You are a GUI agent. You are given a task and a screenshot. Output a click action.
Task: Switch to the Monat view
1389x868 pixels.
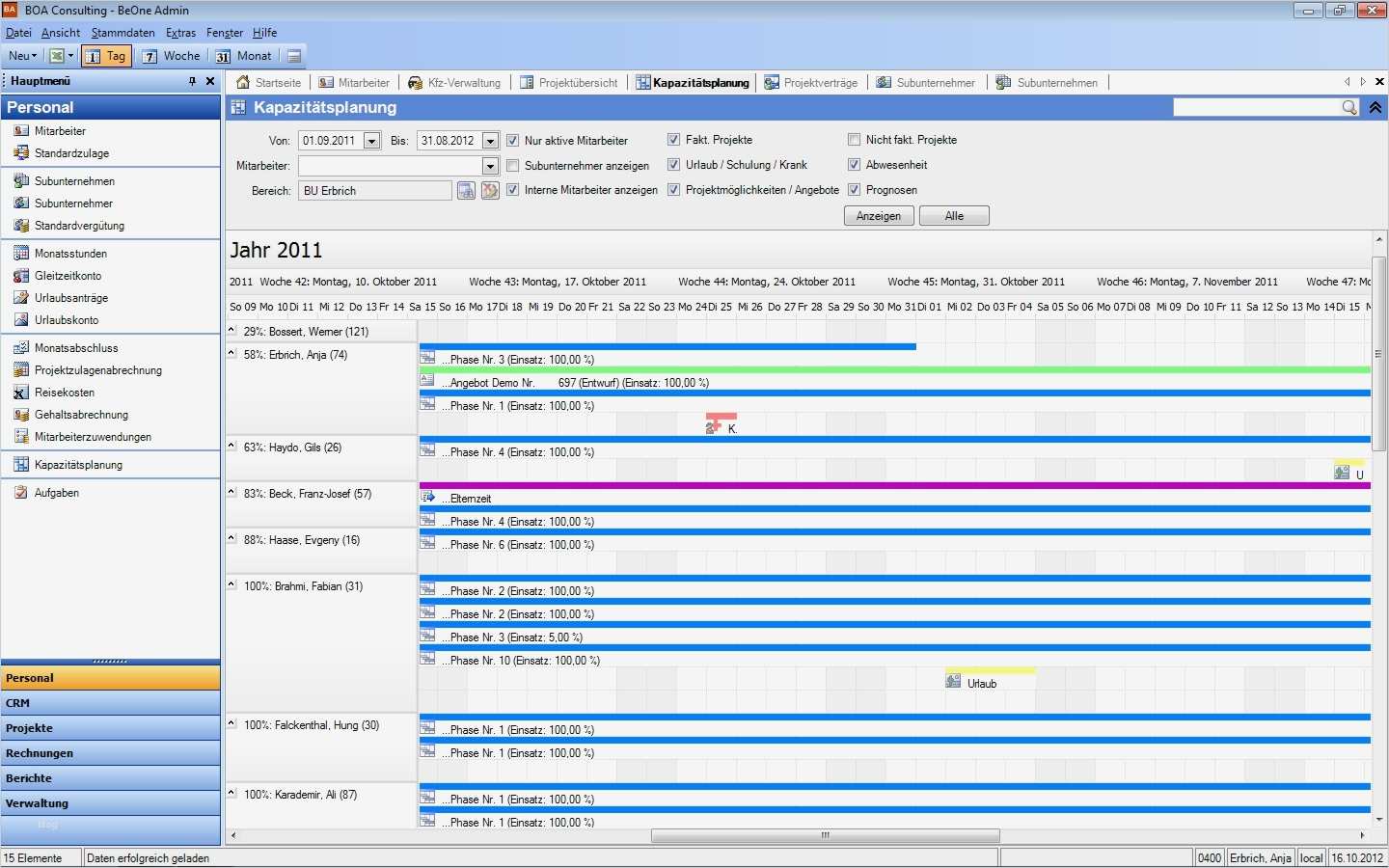click(244, 55)
